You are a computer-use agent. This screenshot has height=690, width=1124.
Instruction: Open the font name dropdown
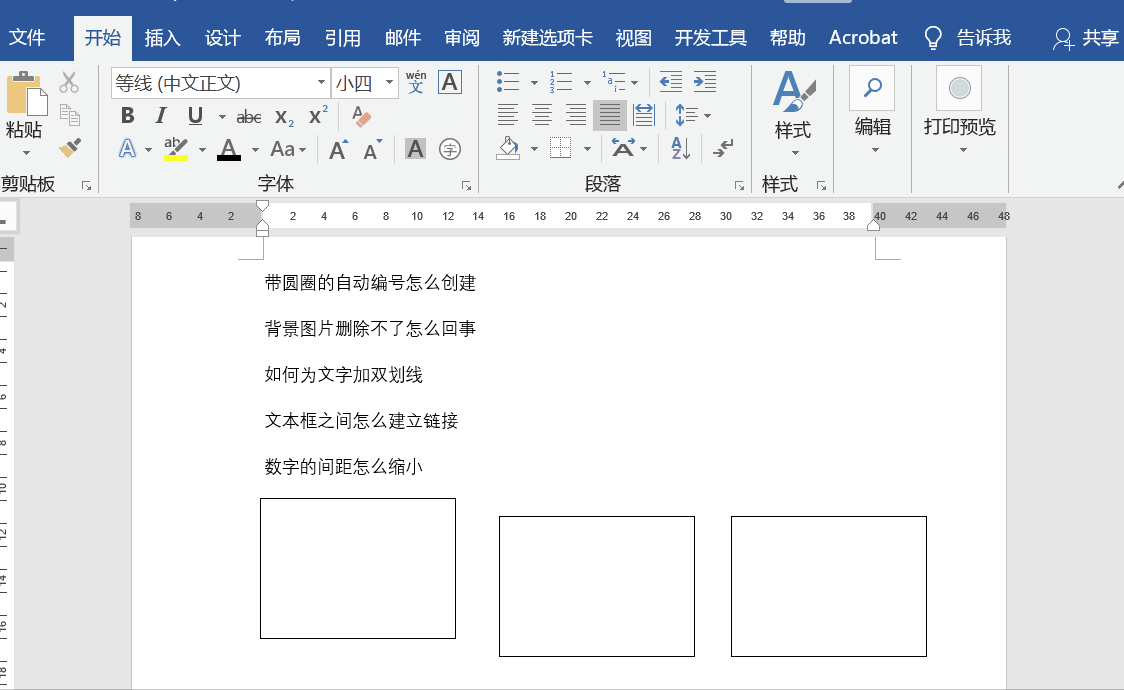pos(320,82)
